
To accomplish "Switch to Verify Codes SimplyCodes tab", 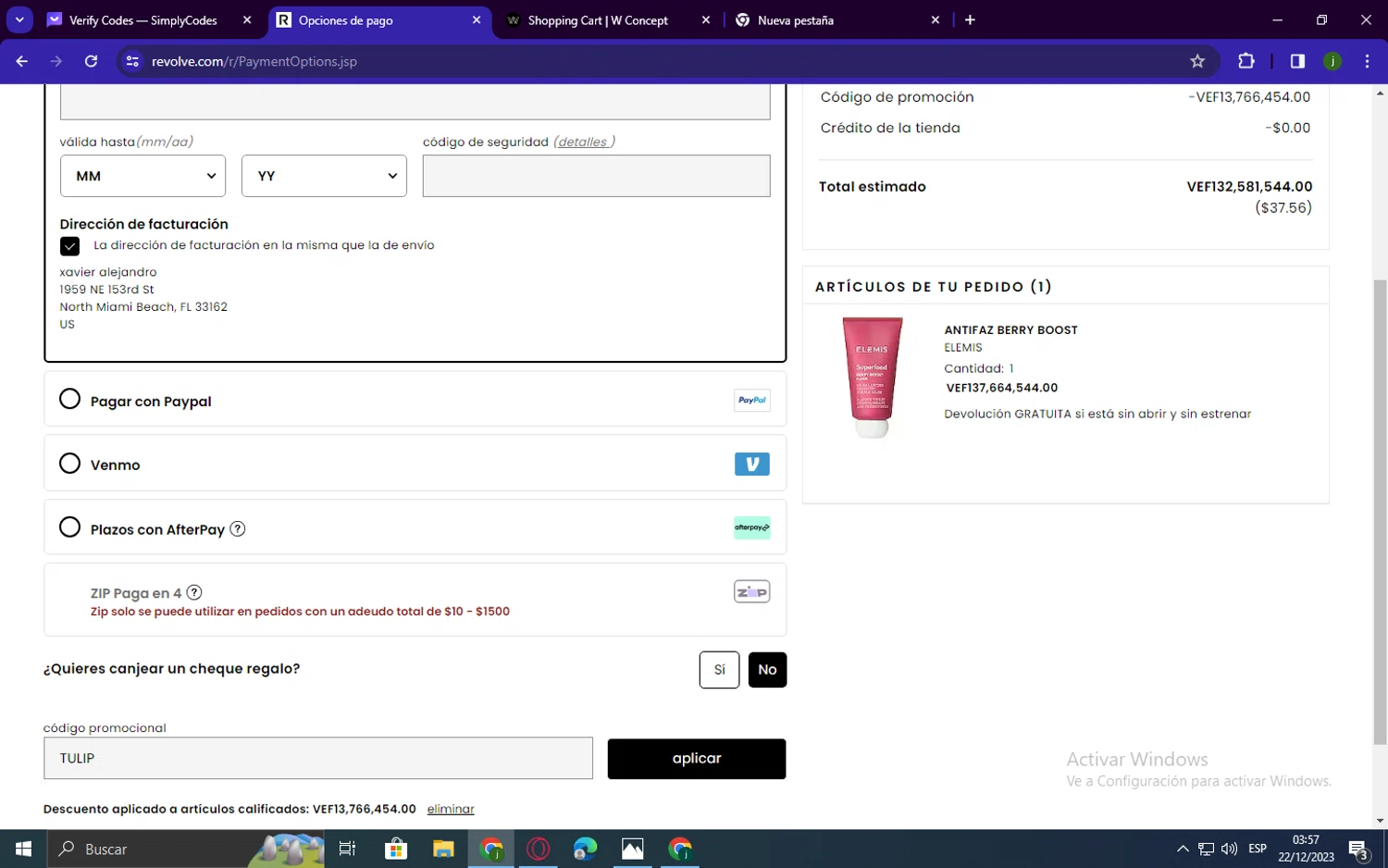I will click(143, 20).
